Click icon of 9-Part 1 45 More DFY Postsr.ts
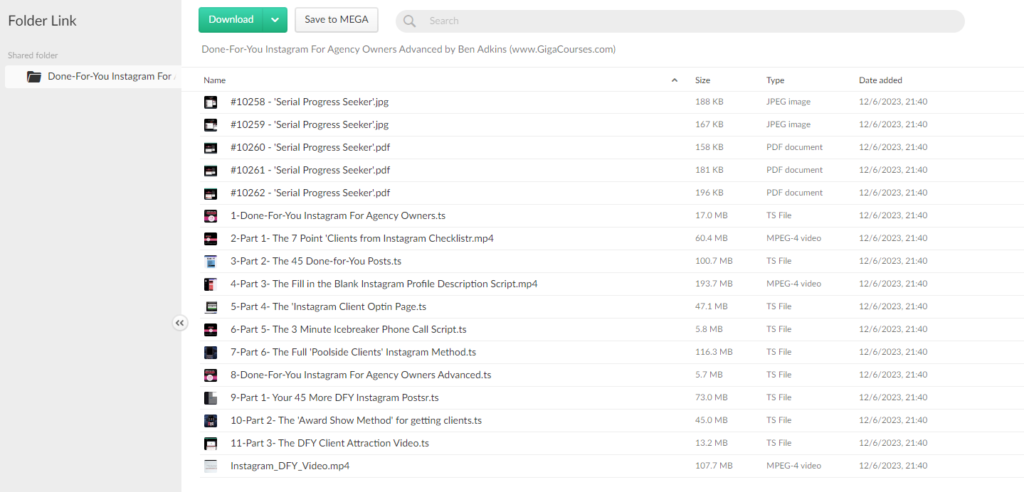The height and width of the screenshot is (492, 1024). click(x=210, y=397)
